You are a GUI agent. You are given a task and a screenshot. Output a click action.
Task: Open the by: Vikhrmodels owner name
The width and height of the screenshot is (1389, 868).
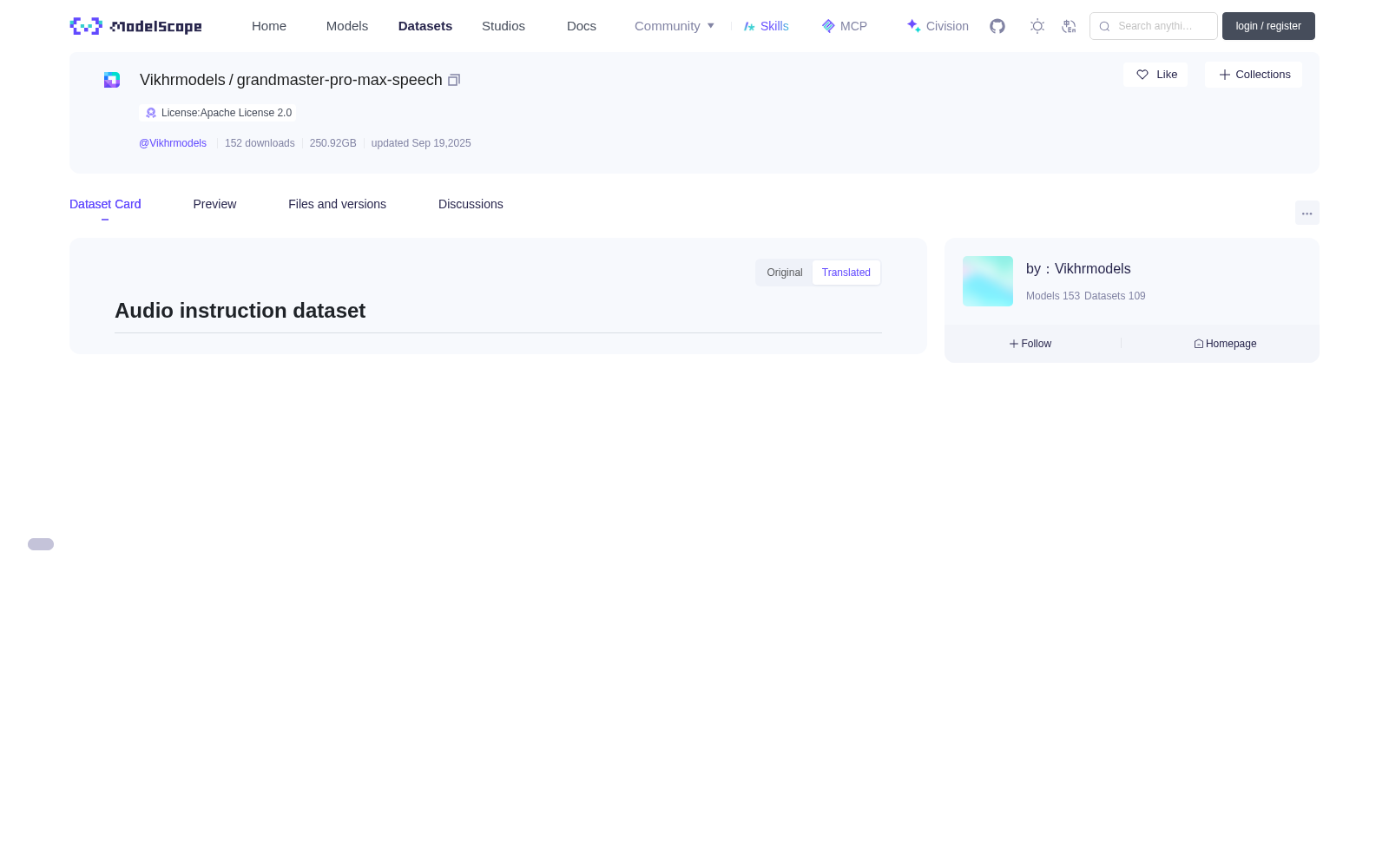click(x=1078, y=269)
